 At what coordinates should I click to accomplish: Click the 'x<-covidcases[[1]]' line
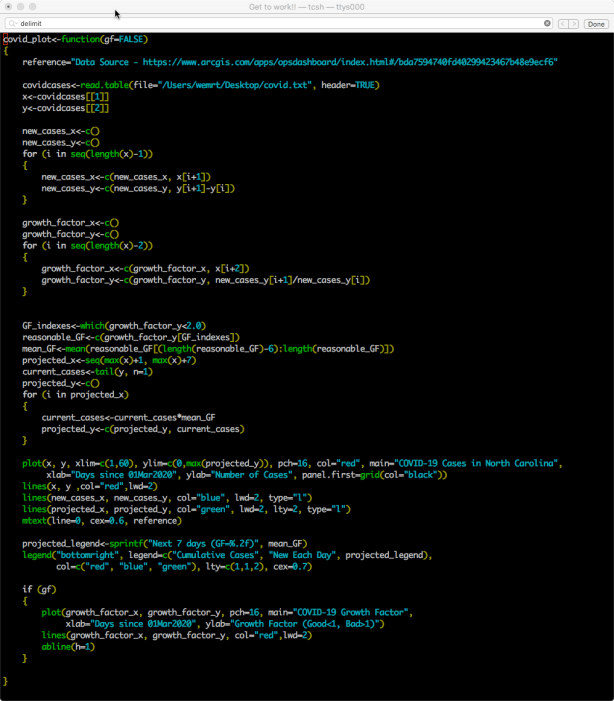pos(66,97)
